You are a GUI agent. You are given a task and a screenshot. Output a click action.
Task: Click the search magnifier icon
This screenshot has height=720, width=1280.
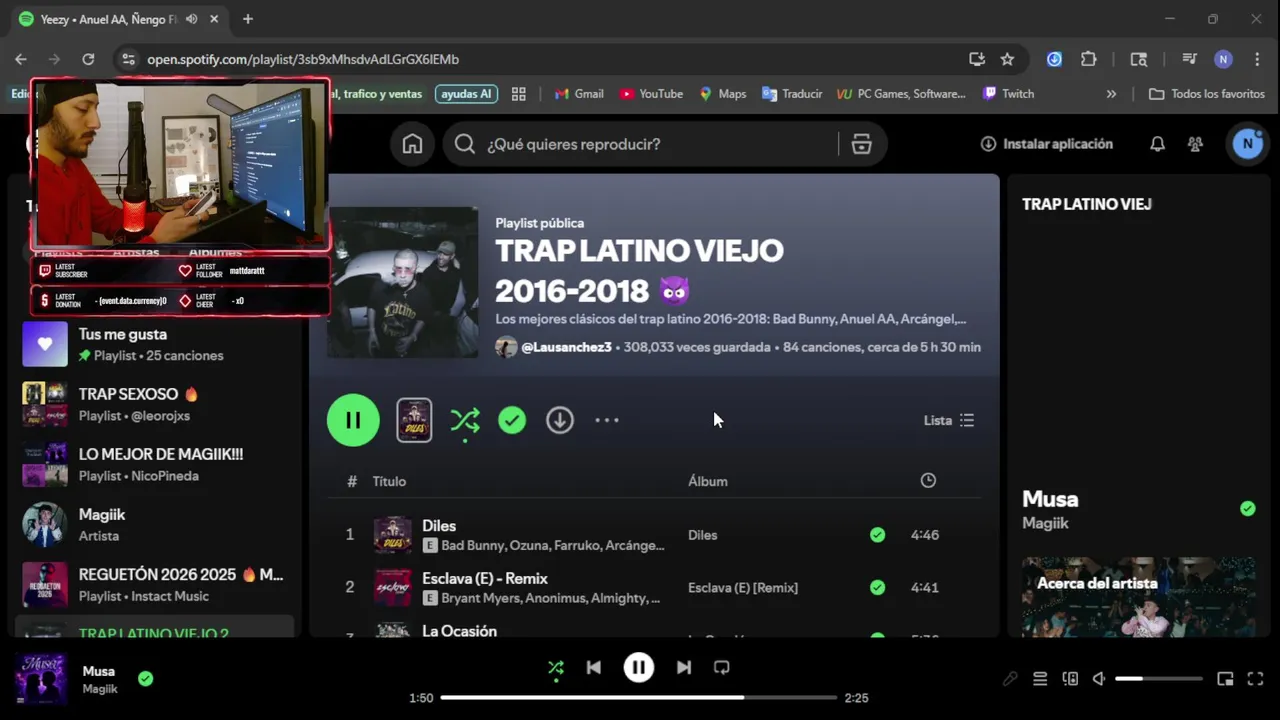(464, 144)
